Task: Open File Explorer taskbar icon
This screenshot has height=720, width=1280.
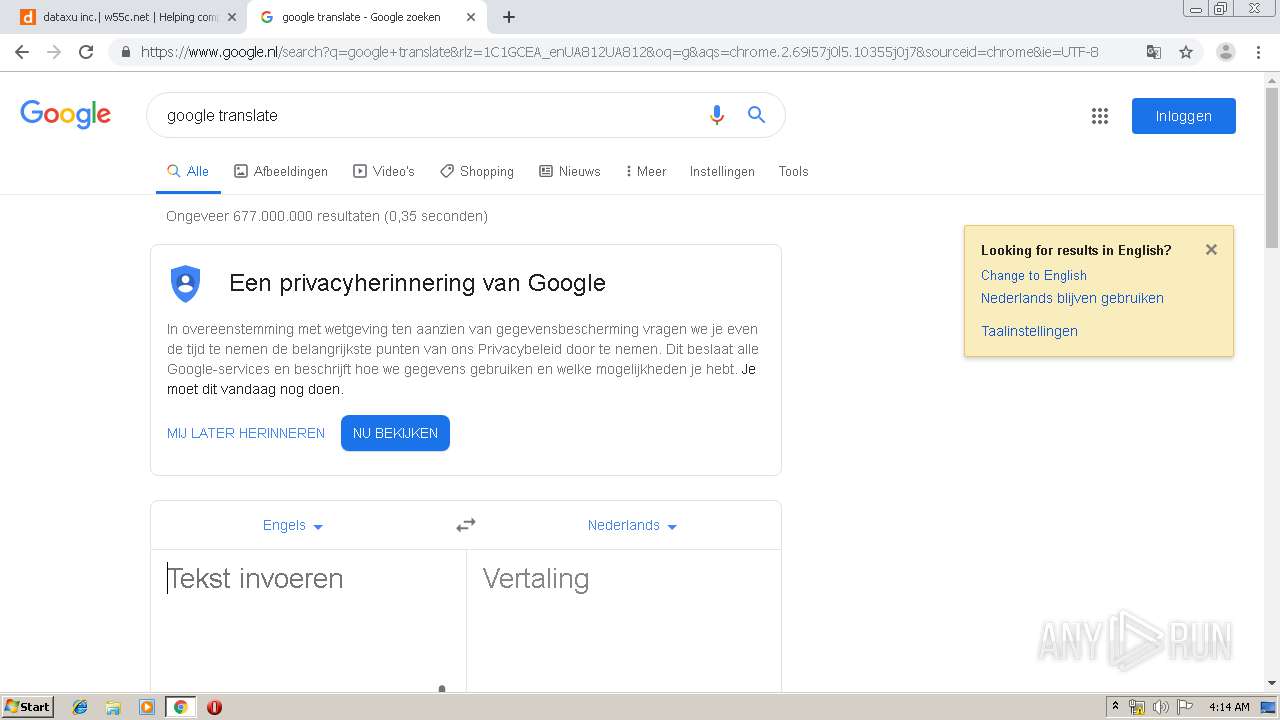Action: 113,707
